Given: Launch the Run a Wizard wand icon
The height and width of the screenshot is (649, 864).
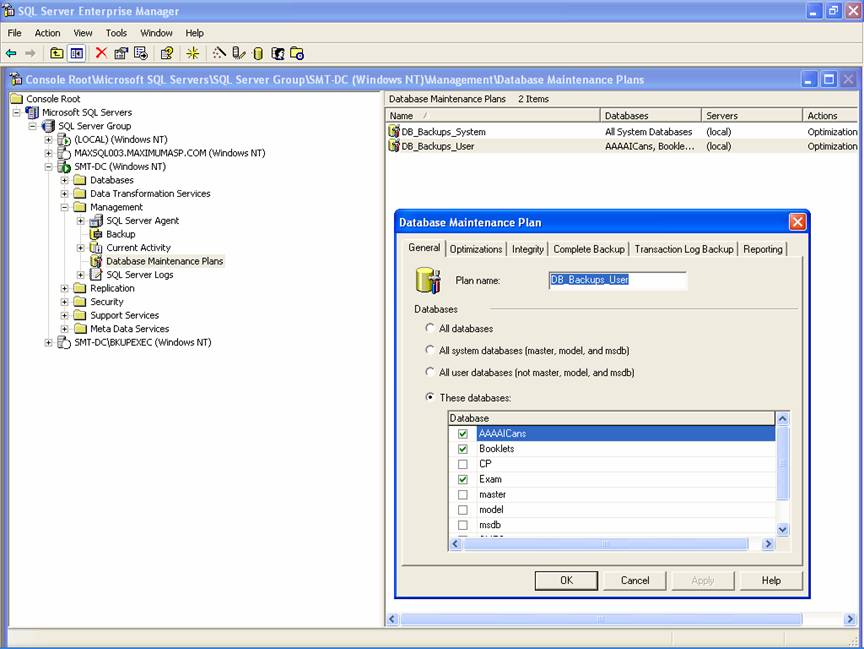Looking at the screenshot, I should click(x=219, y=53).
